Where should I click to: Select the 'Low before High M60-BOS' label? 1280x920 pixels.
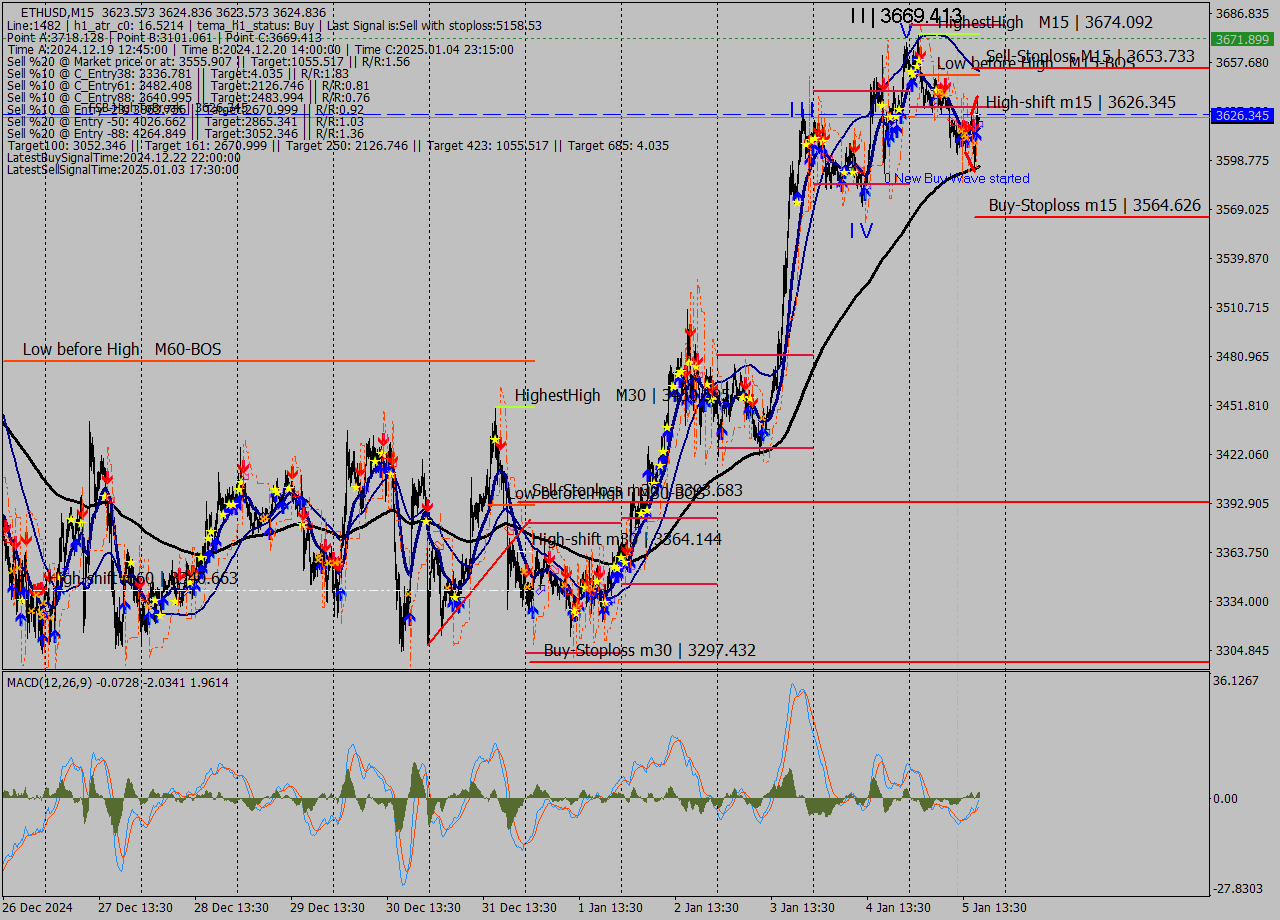click(122, 349)
